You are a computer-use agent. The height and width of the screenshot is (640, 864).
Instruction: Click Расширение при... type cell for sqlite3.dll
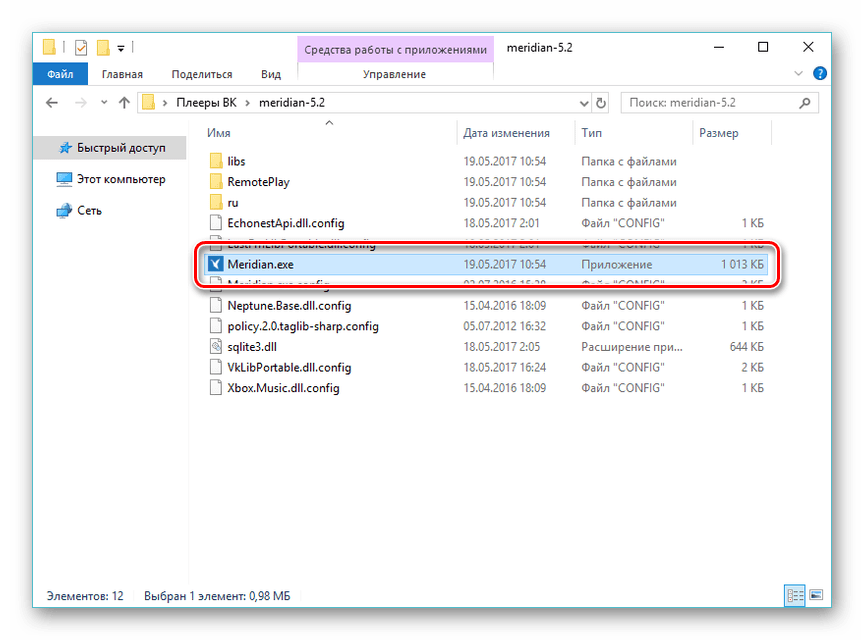[x=631, y=347]
